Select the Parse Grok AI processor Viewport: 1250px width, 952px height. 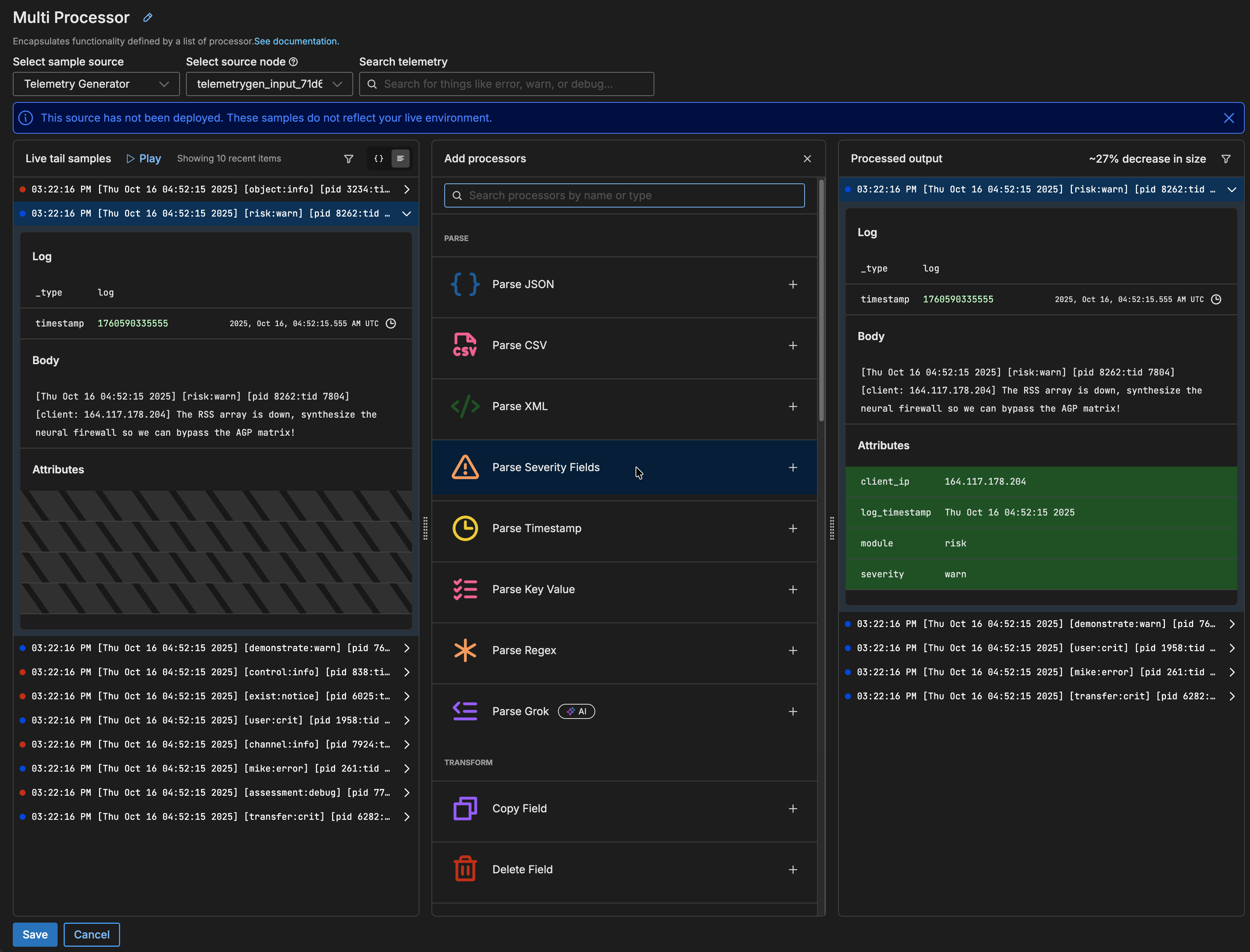coord(520,711)
